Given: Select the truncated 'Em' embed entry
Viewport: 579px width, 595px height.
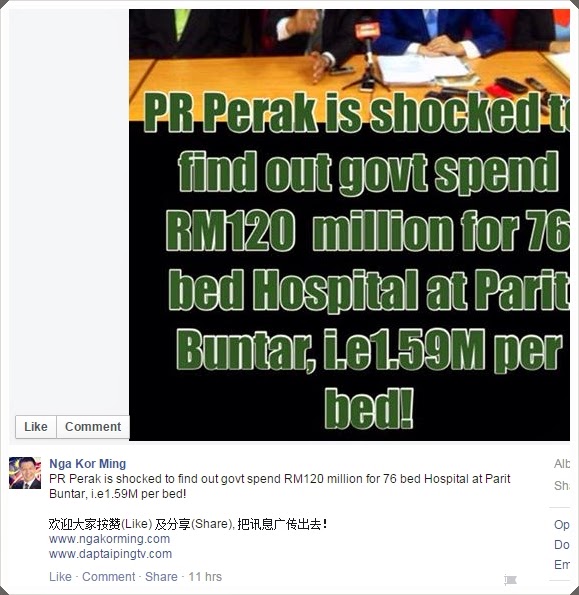Looking at the screenshot, I should pos(562,565).
